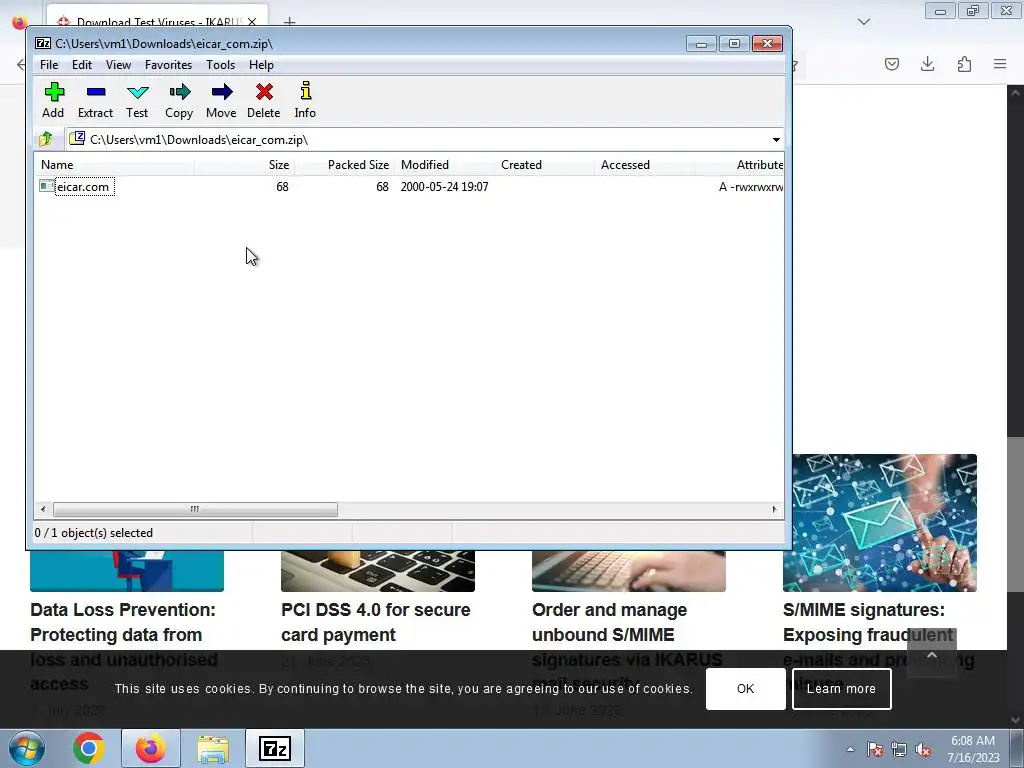Viewport: 1024px width, 768px height.
Task: Sort by the Name column header
Action: click(x=114, y=165)
